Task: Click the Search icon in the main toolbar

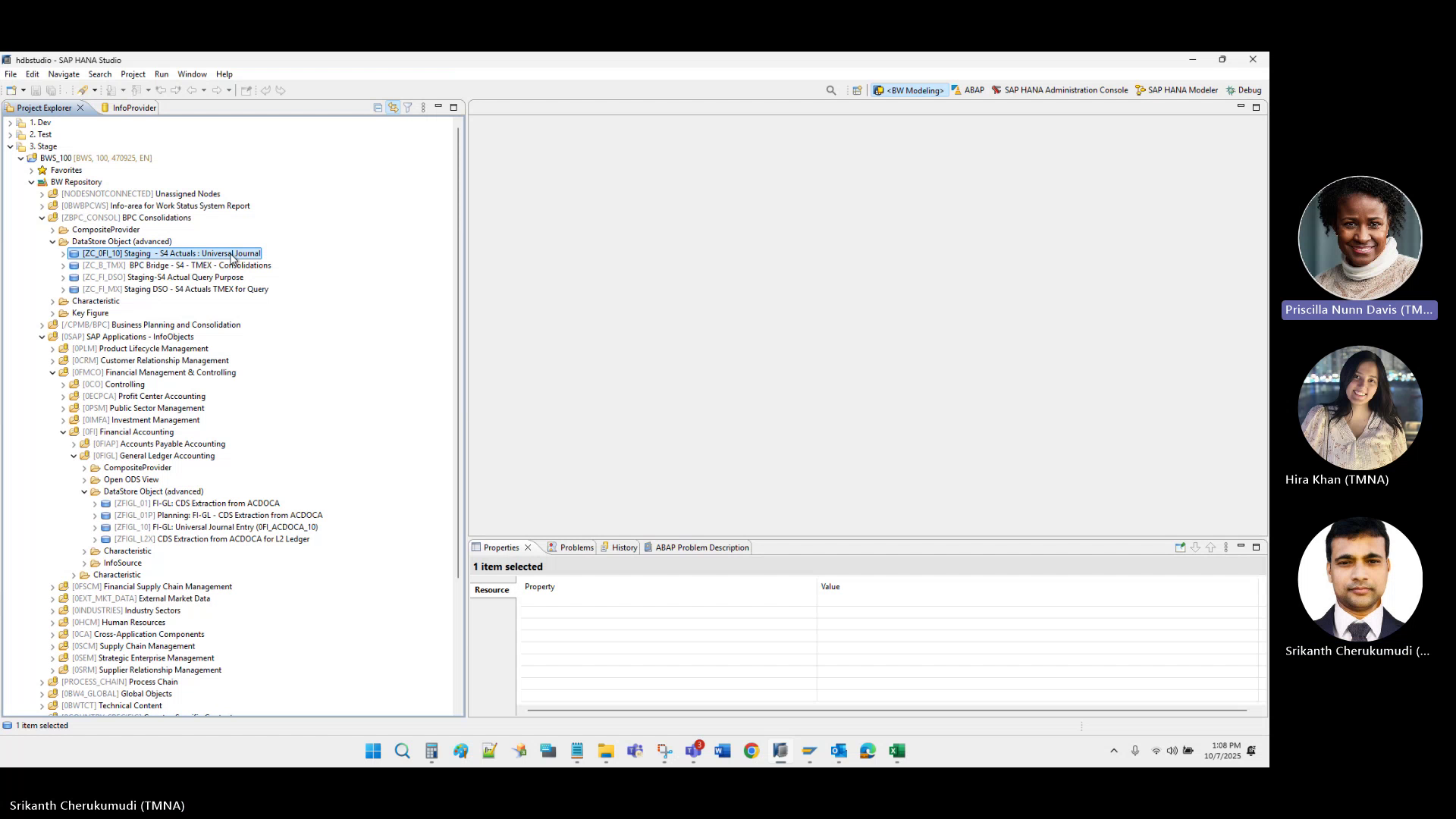Action: click(831, 89)
